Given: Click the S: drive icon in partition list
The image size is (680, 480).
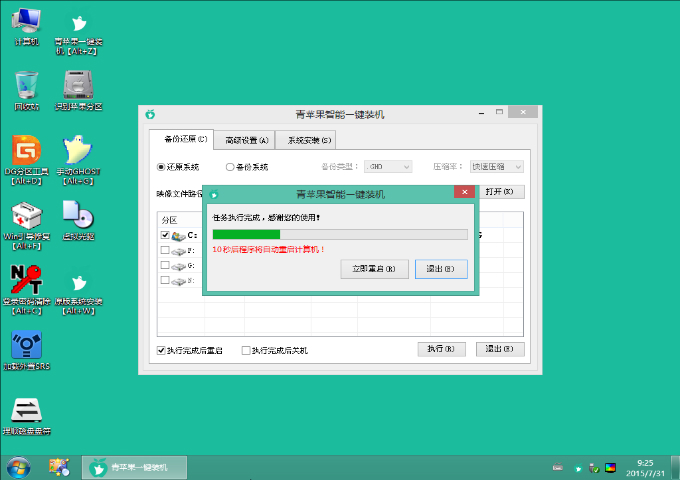Looking at the screenshot, I should [x=178, y=281].
